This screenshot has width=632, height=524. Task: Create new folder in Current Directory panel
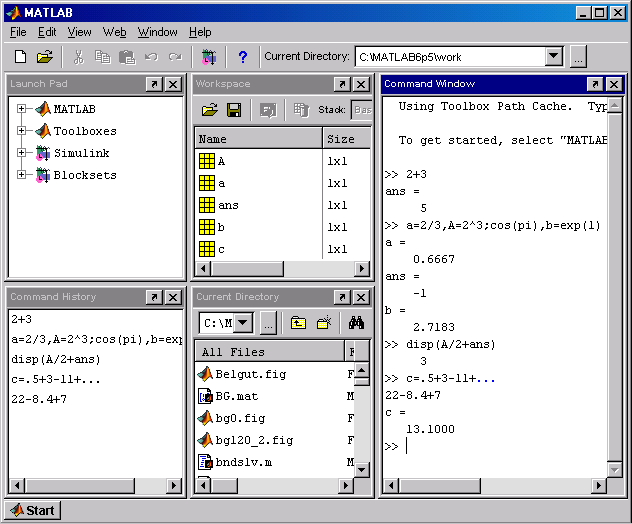[324, 323]
